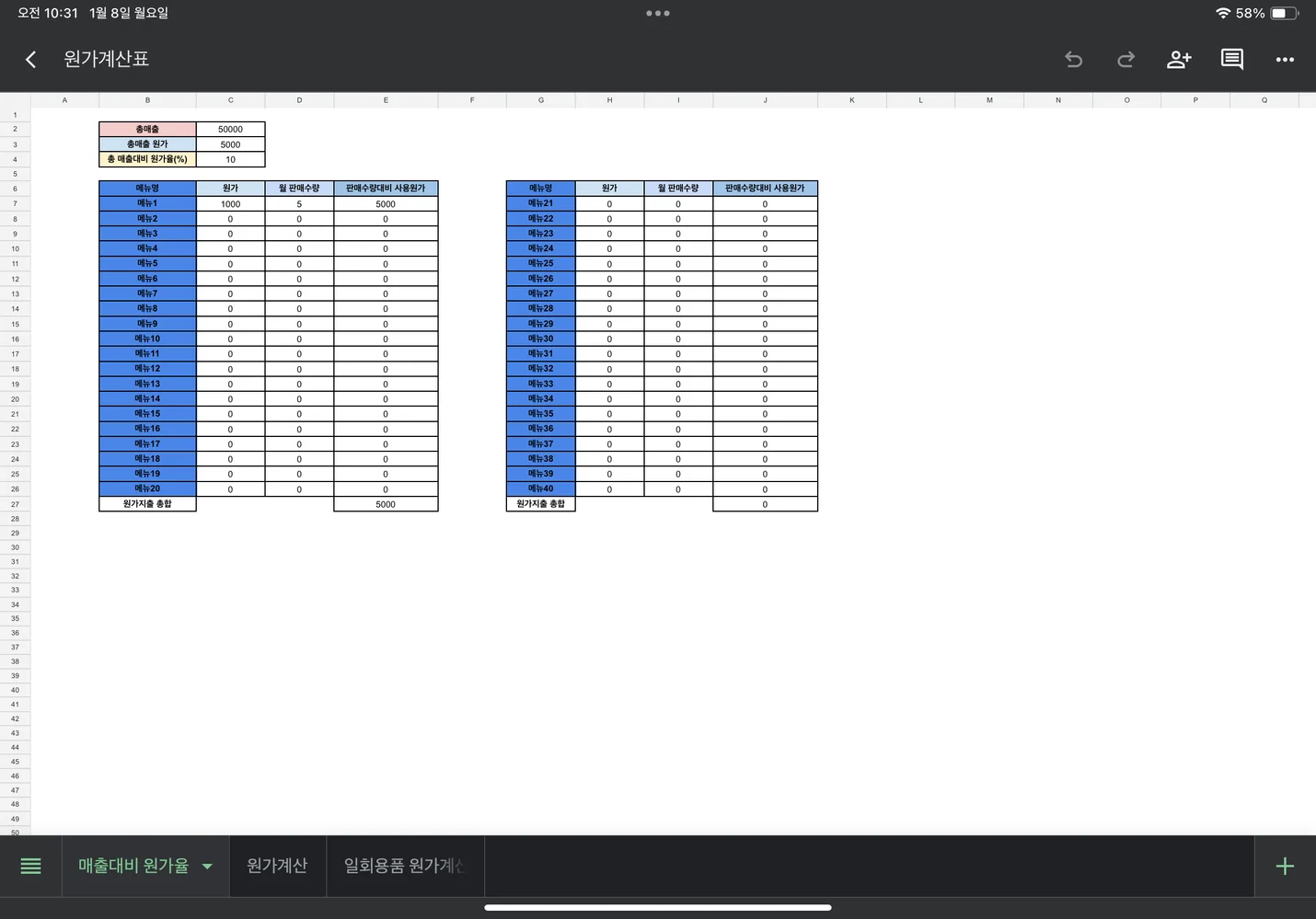Viewport: 1316px width, 919px height.
Task: Select 메뉴1 월 판매수량 cell with 5
Action: 299,204
